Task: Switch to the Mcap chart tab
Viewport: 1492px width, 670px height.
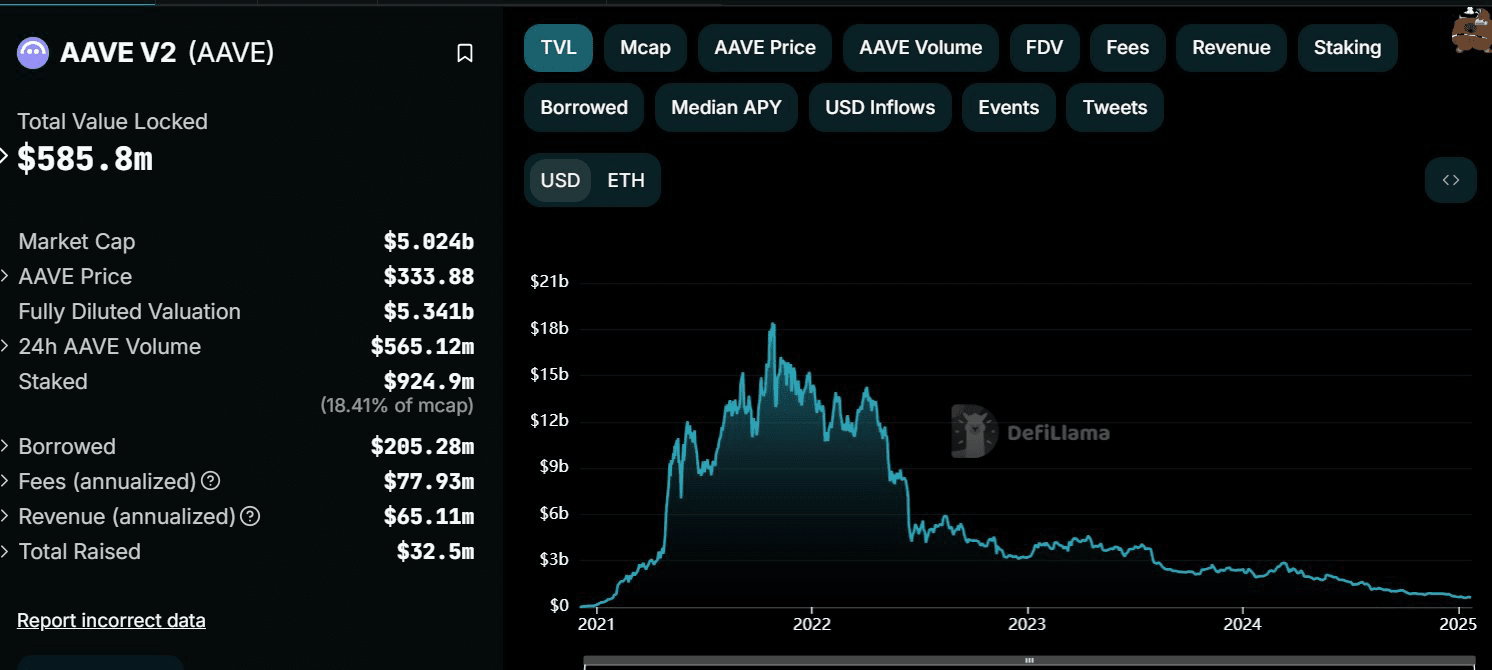Action: [x=645, y=47]
